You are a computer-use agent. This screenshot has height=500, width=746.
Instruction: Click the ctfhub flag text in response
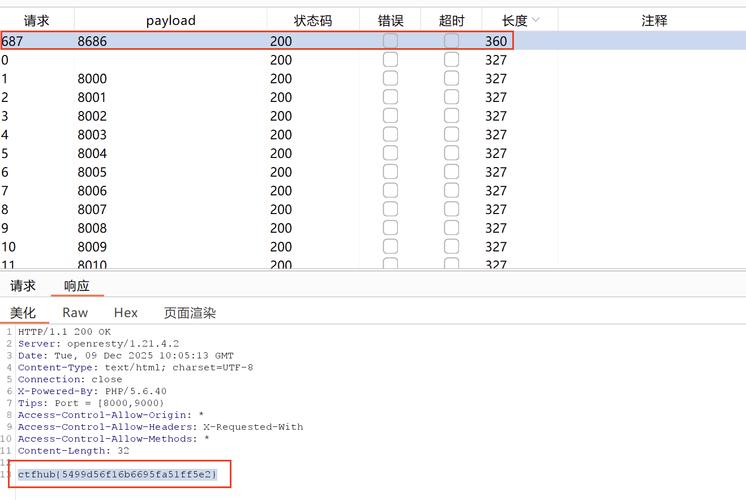(117, 474)
